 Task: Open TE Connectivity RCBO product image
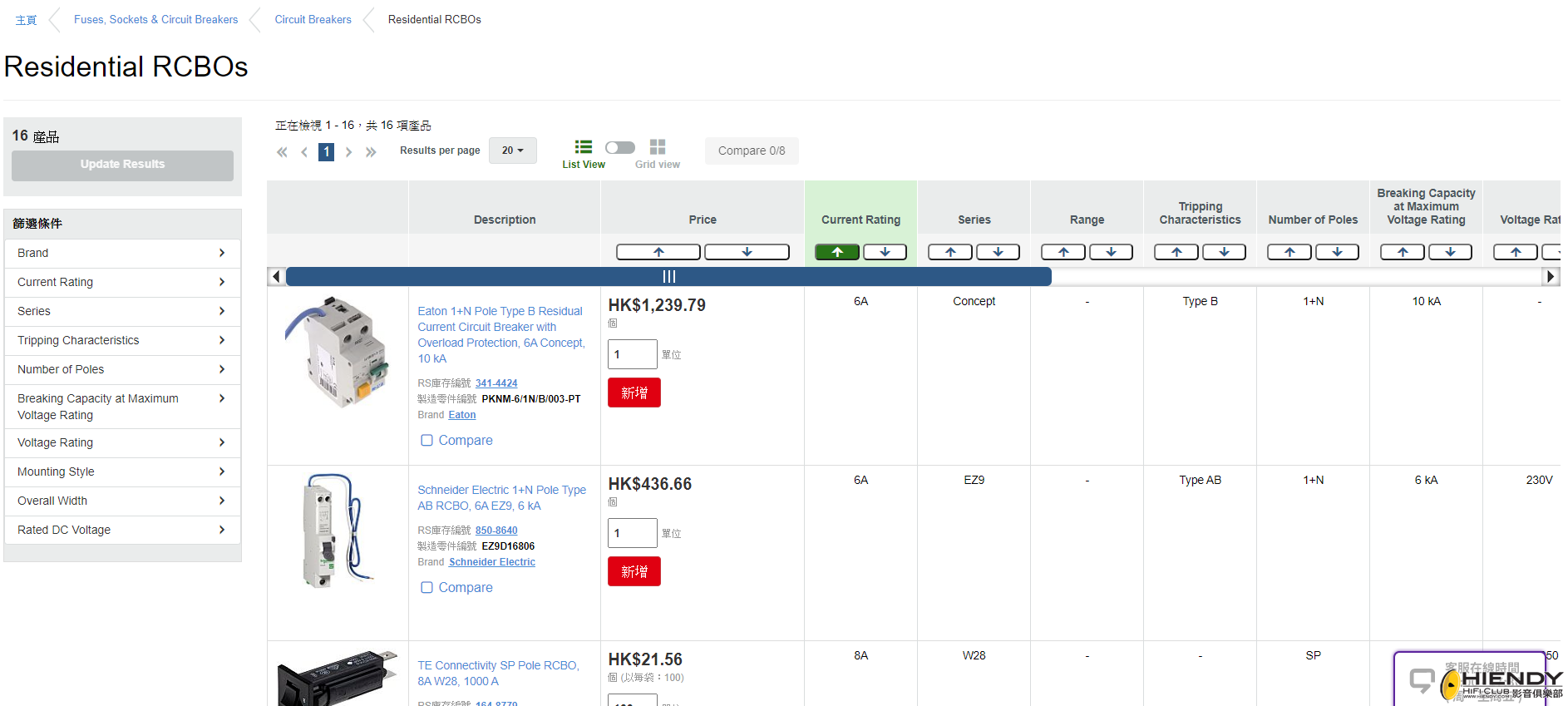[338, 678]
